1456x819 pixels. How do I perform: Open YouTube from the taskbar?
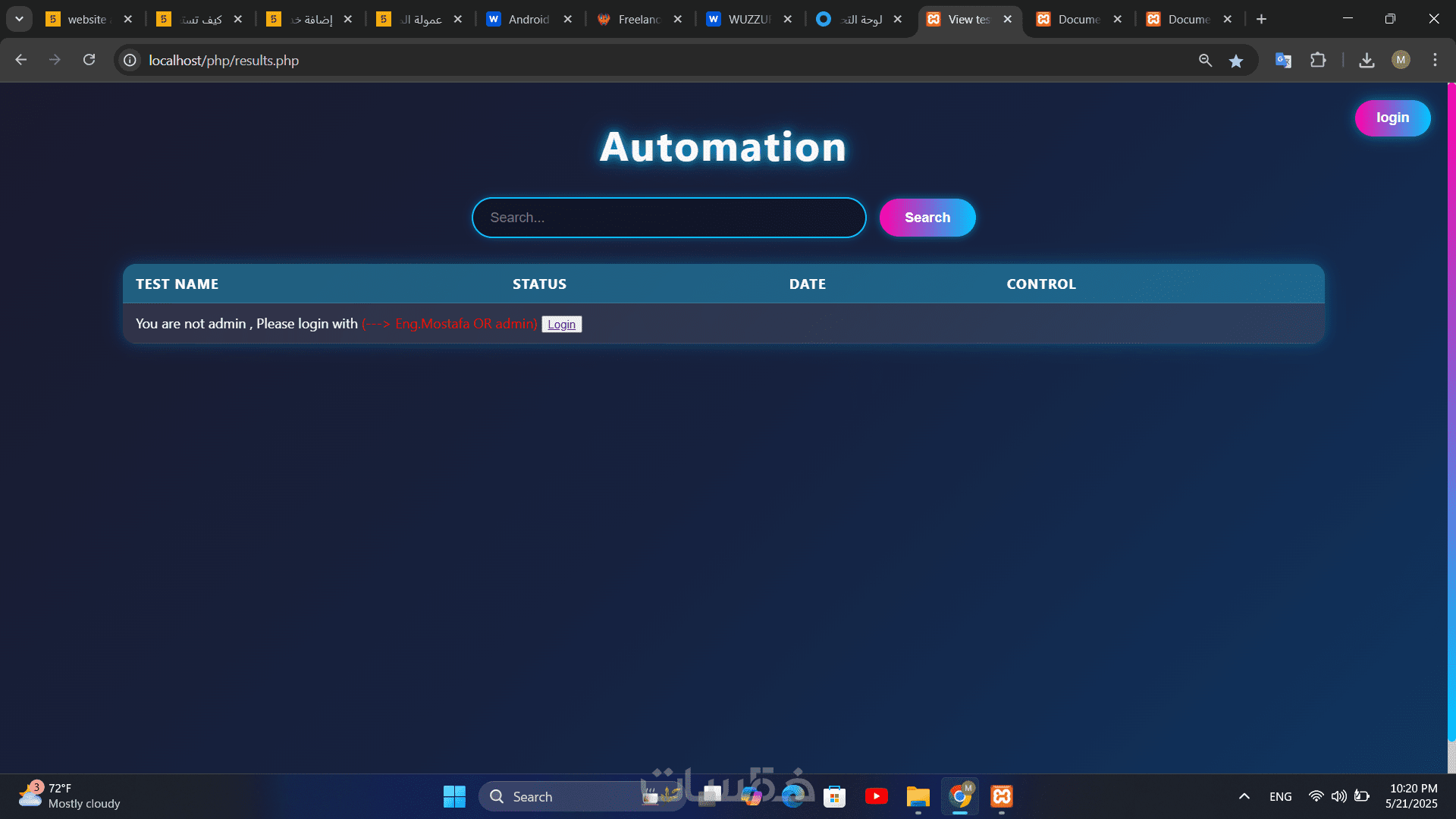point(876,796)
